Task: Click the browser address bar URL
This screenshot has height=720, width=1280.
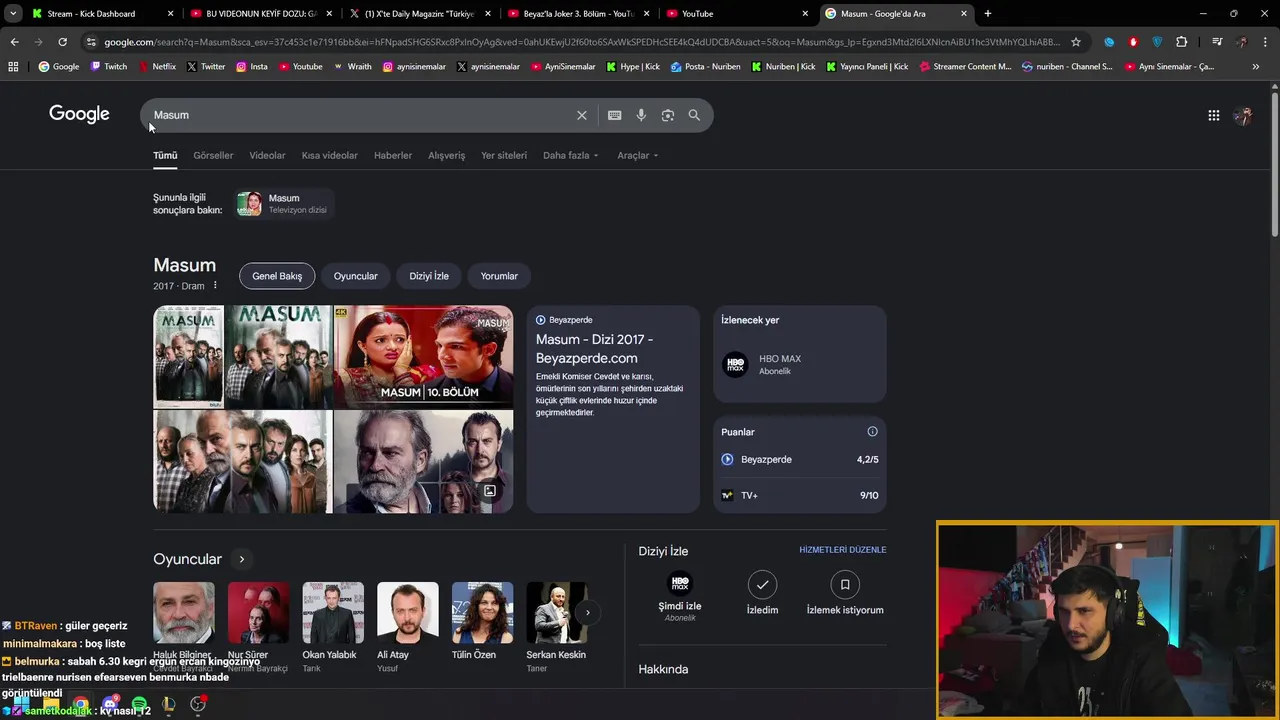Action: pos(580,42)
